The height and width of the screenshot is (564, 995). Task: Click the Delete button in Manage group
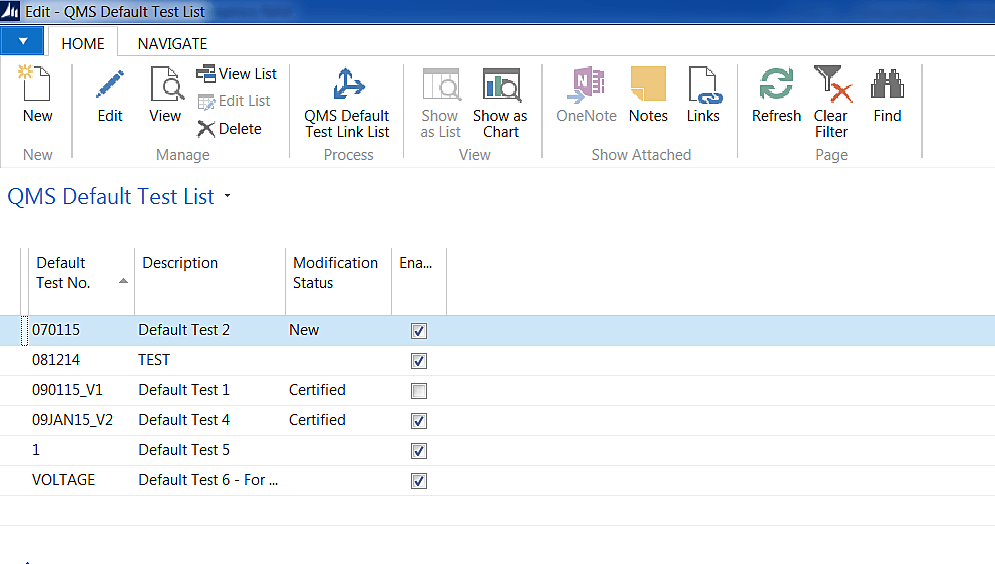pyautogui.click(x=229, y=129)
